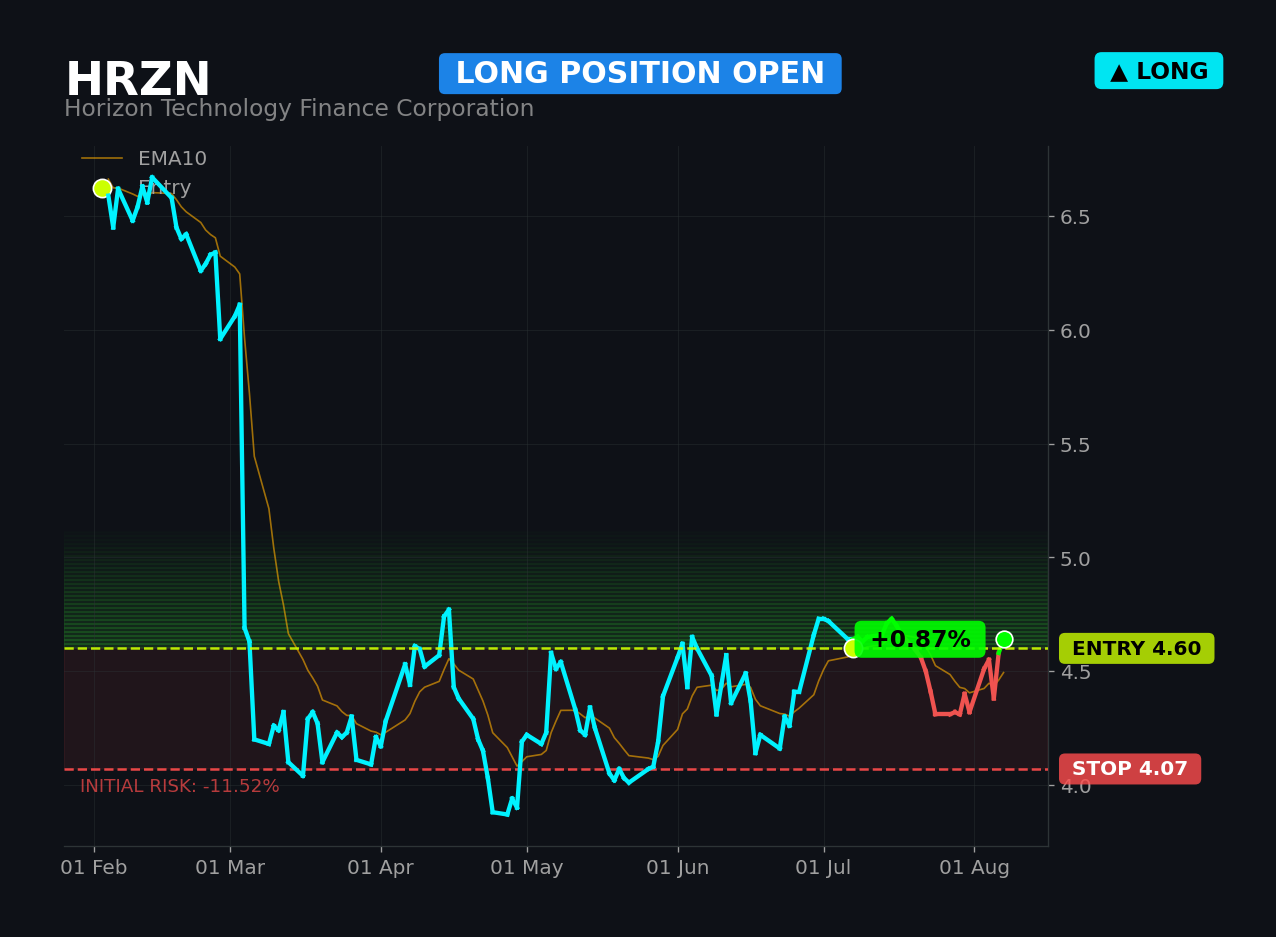1276x937 pixels.
Task: Click the STOP 4.07 price tag
Action: 1130,769
